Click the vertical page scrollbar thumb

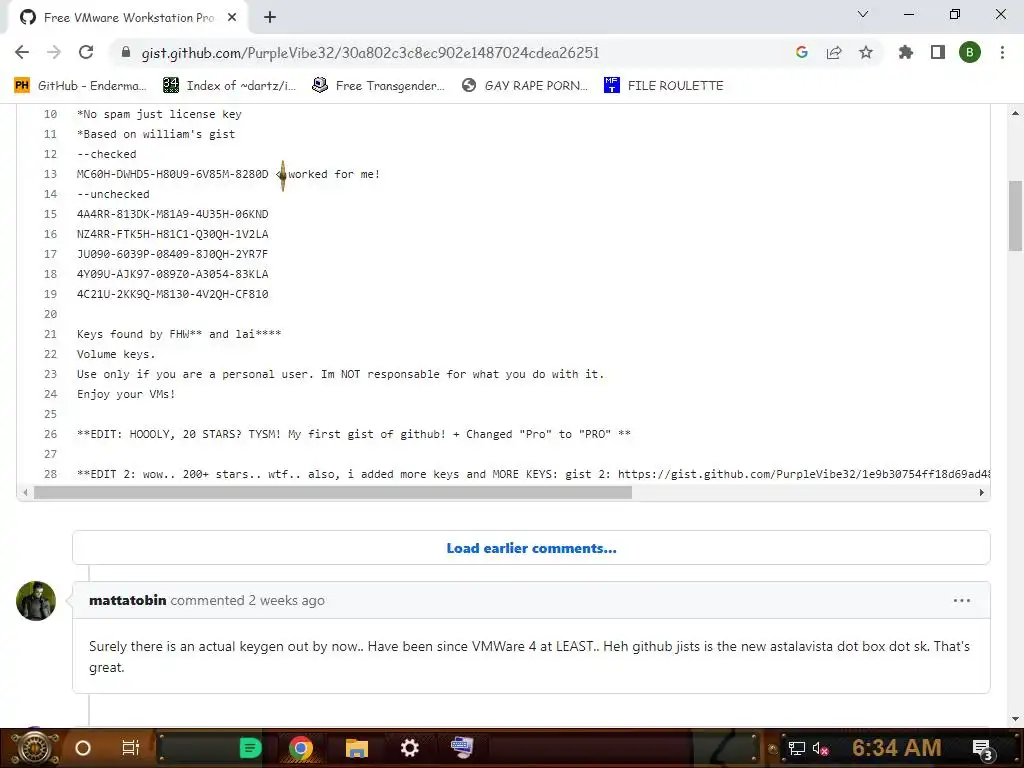pyautogui.click(x=1015, y=216)
